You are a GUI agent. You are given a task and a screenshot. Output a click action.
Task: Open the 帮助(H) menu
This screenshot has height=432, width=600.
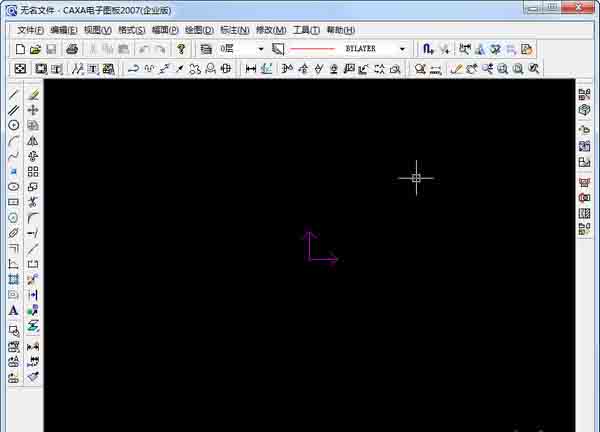pos(340,30)
